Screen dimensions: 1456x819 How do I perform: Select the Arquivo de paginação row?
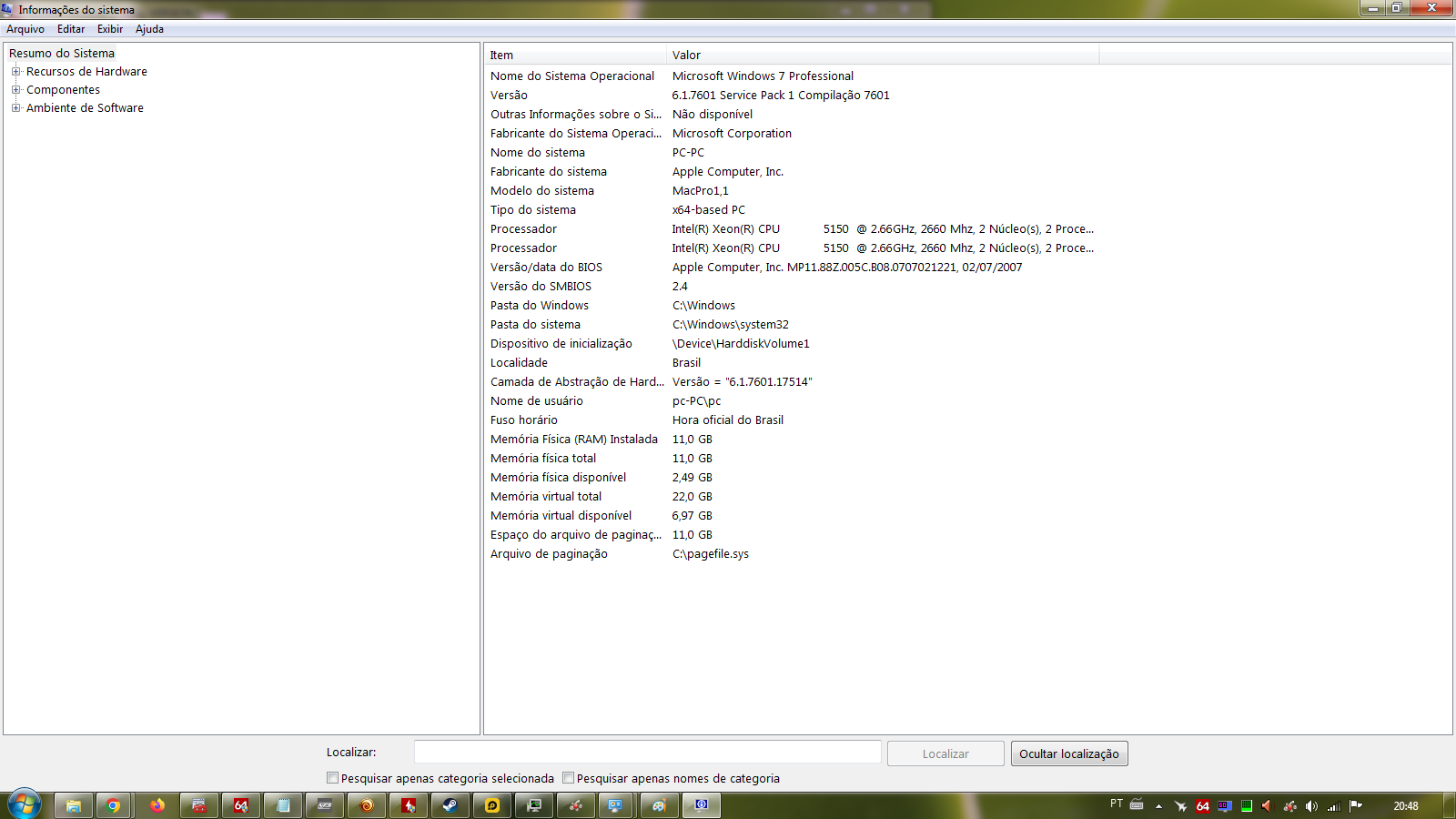point(792,554)
